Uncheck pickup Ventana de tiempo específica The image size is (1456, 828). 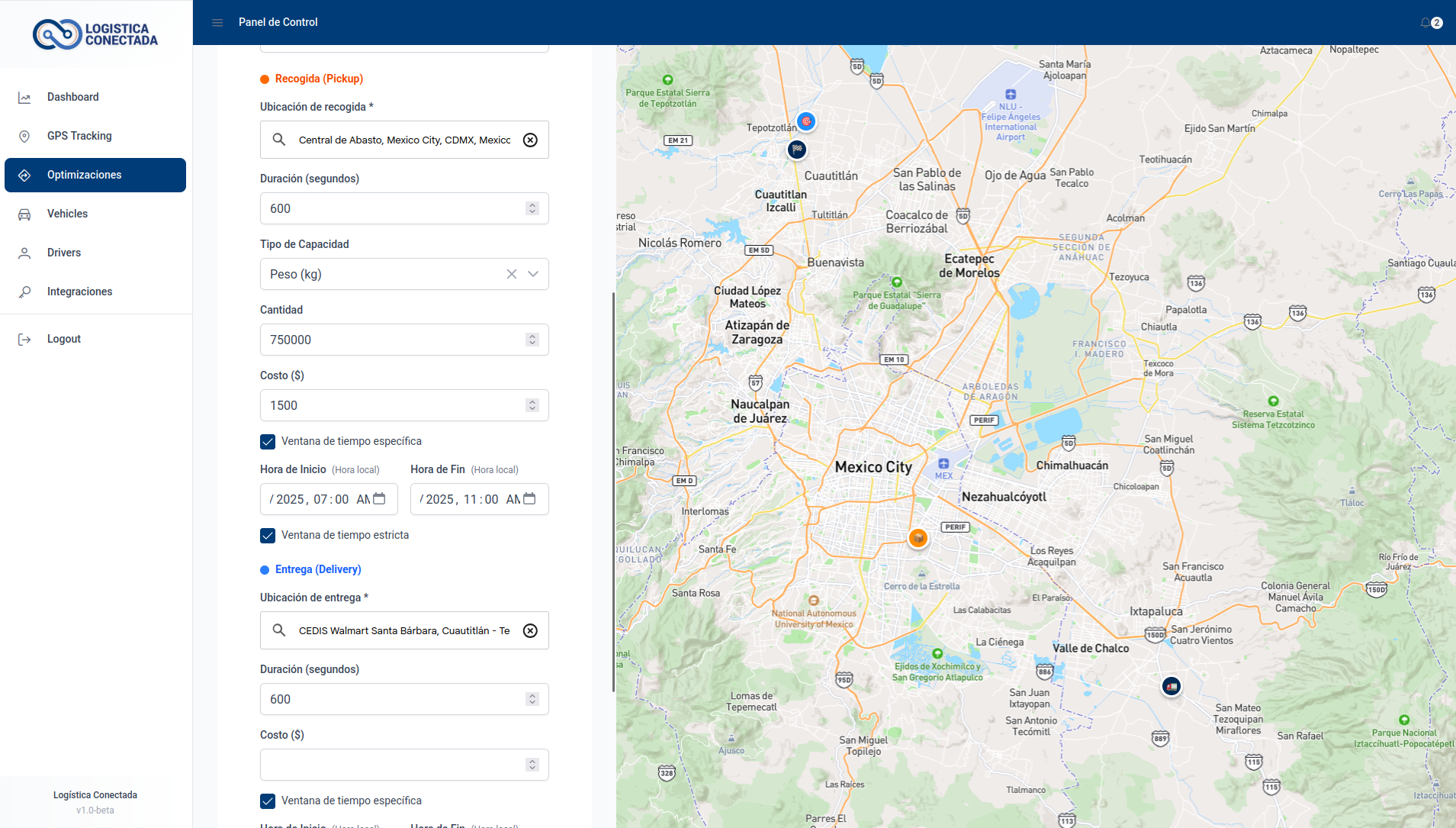pos(268,442)
